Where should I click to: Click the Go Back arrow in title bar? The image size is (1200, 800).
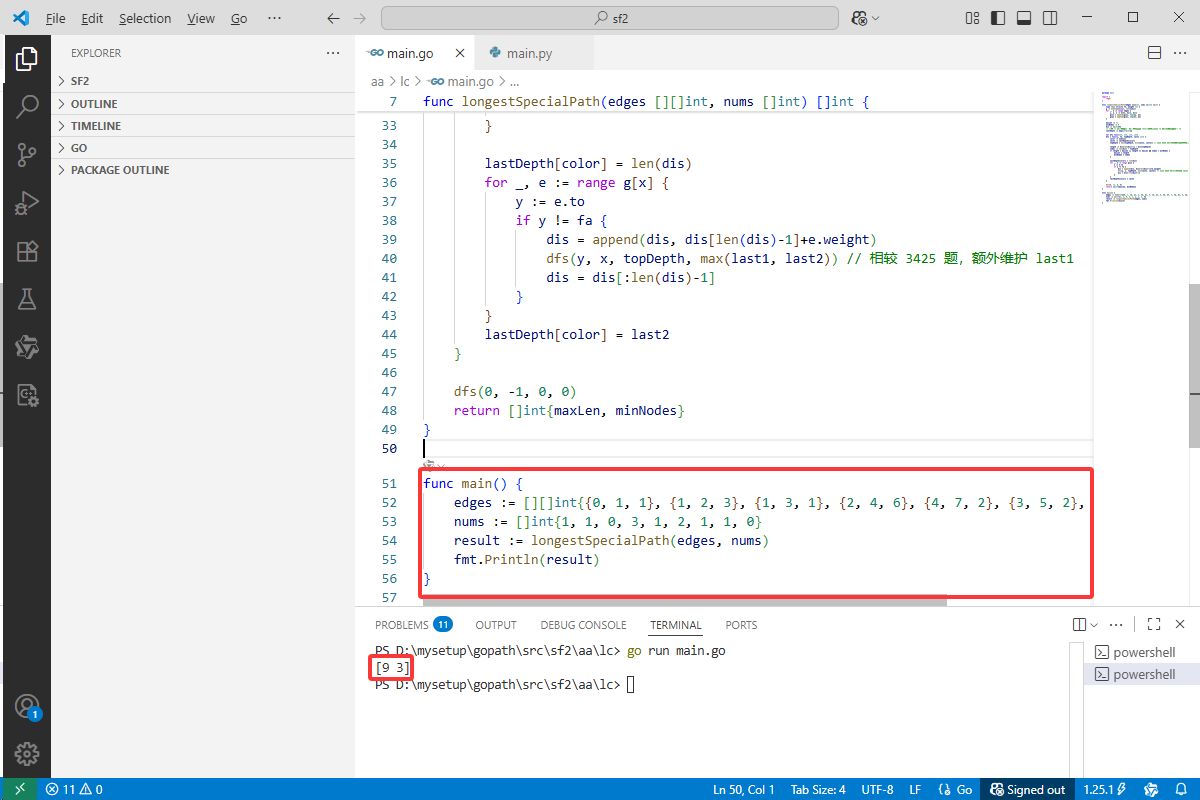[x=334, y=18]
